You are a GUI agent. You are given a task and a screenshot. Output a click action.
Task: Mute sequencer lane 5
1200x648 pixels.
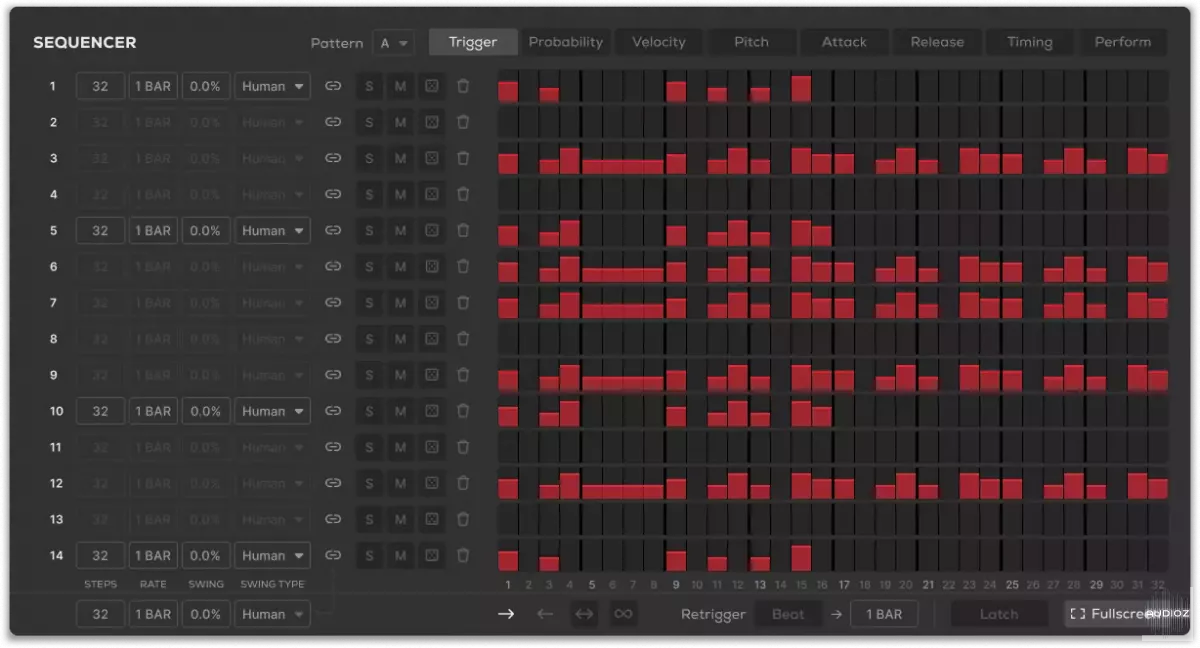coord(400,231)
